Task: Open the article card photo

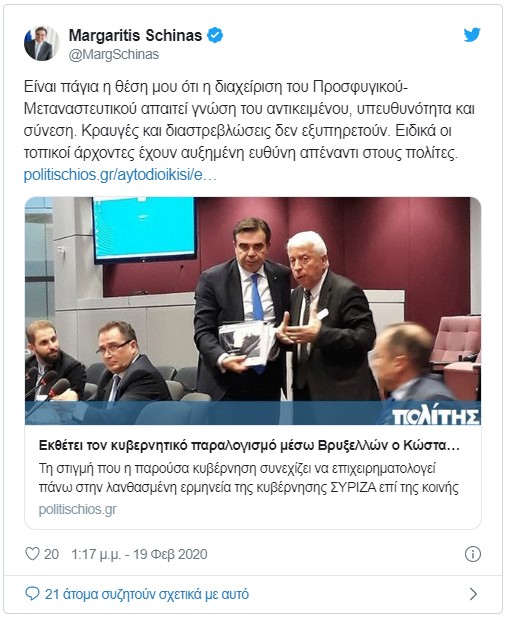Action: [253, 311]
